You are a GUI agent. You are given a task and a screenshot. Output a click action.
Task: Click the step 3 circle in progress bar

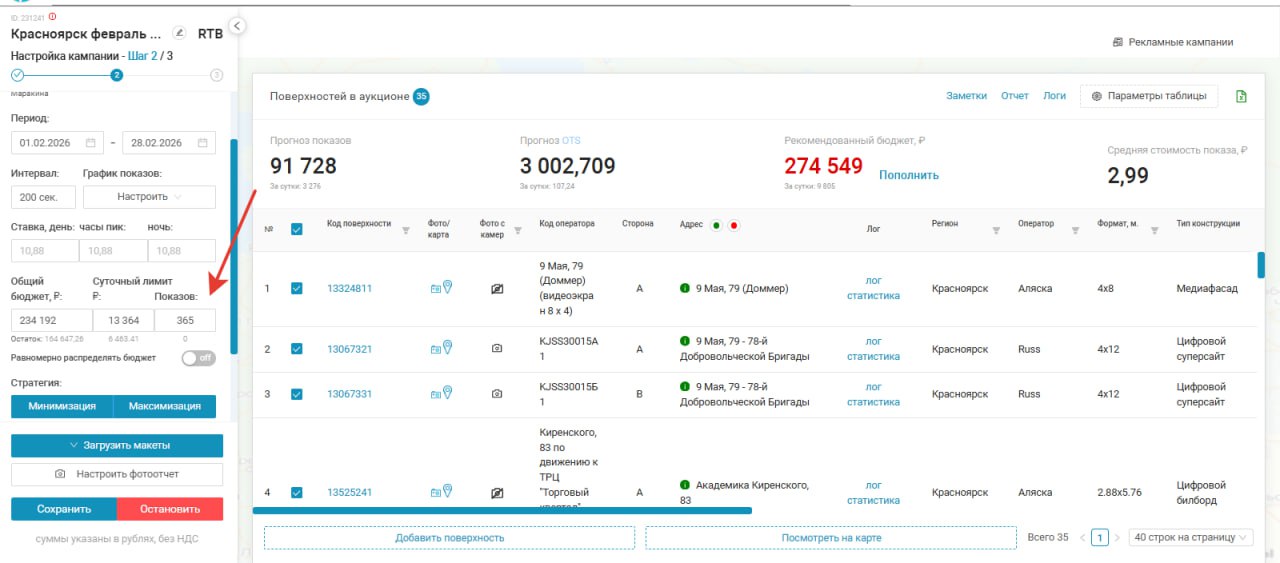[x=217, y=75]
